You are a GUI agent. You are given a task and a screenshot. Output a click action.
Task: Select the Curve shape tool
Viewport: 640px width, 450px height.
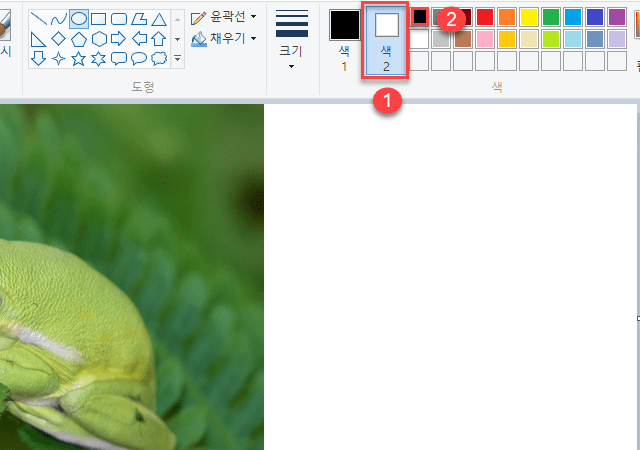coord(58,19)
